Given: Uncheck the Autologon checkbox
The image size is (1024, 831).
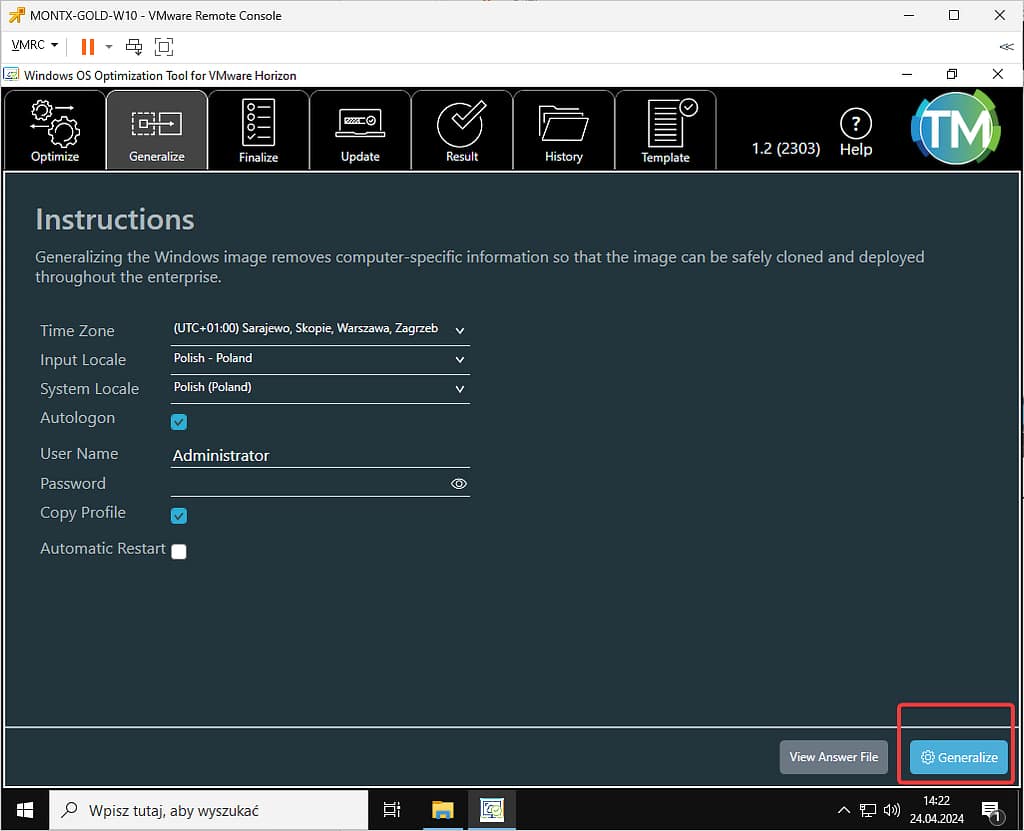Looking at the screenshot, I should pos(179,422).
